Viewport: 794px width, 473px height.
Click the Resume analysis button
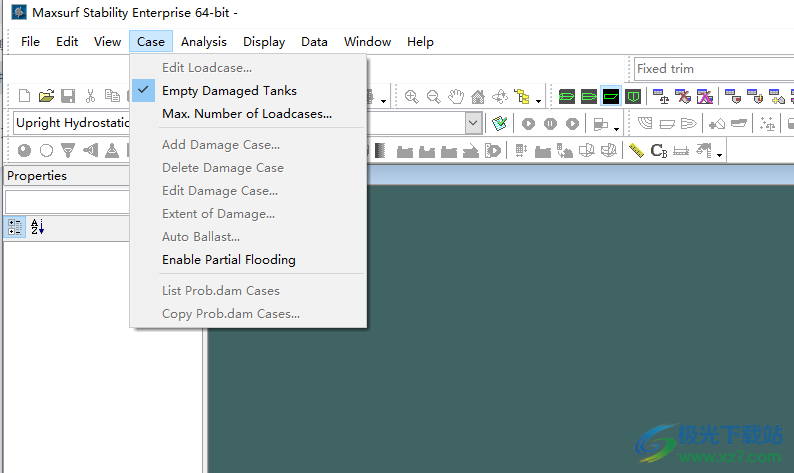pos(572,124)
